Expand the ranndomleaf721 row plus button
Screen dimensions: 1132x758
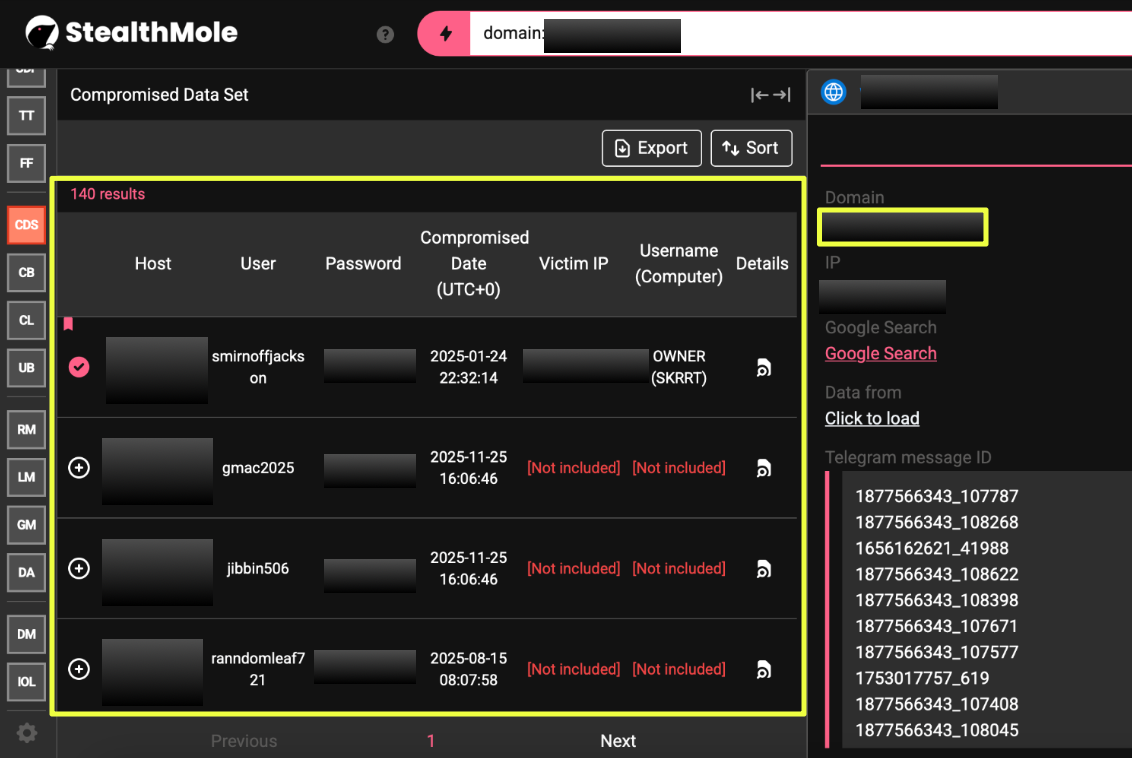[79, 669]
